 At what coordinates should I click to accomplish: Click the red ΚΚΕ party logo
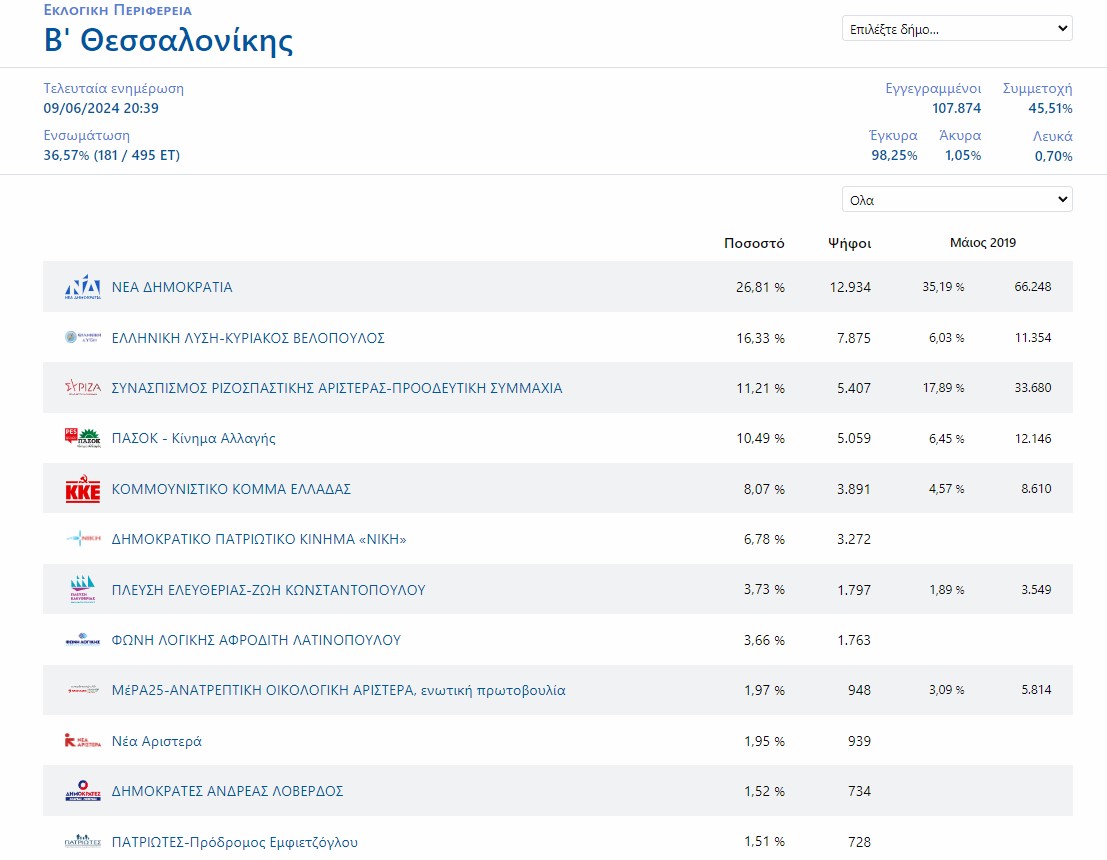[83, 490]
